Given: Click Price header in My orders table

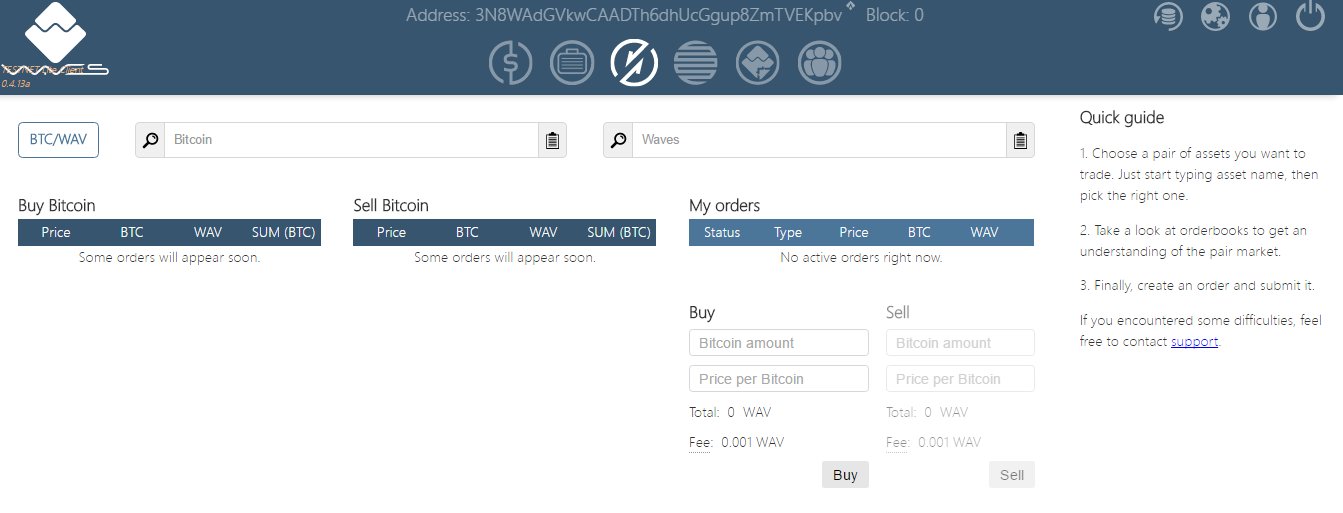Looking at the screenshot, I should [854, 232].
